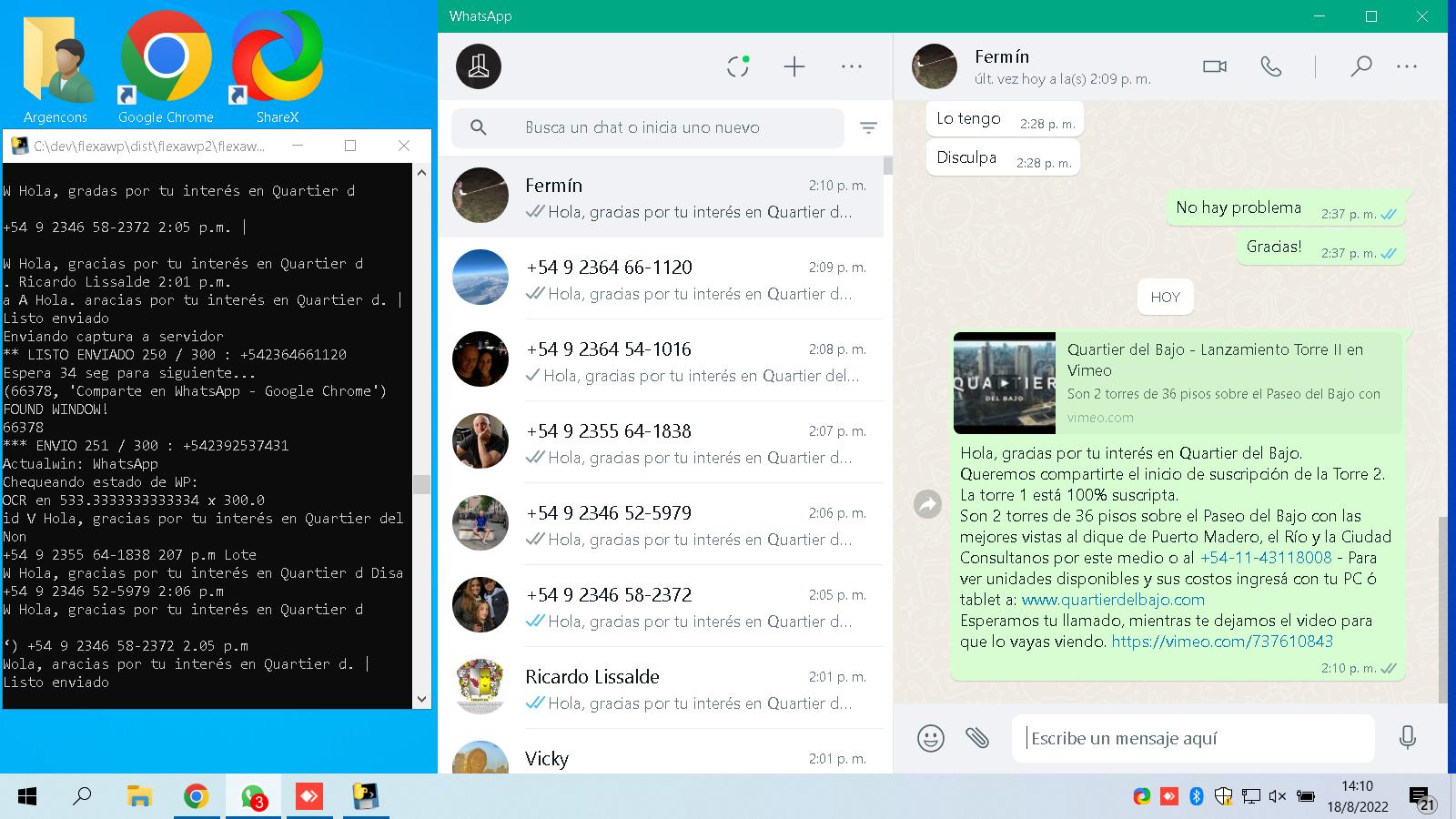Viewport: 1456px width, 819px height.
Task: Open Google Chrome desktop shortcut
Action: [x=166, y=68]
